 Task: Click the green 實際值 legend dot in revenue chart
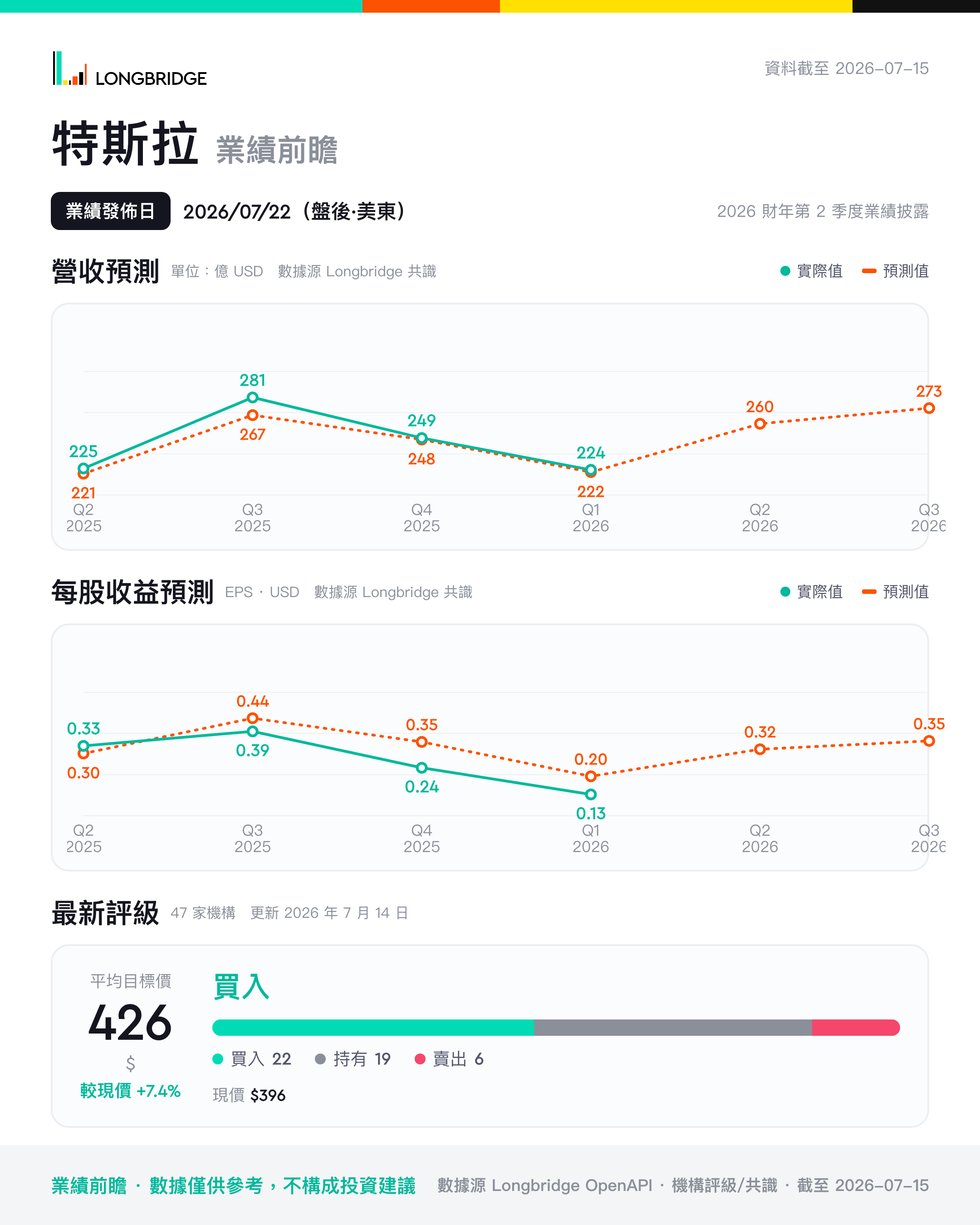click(x=785, y=271)
